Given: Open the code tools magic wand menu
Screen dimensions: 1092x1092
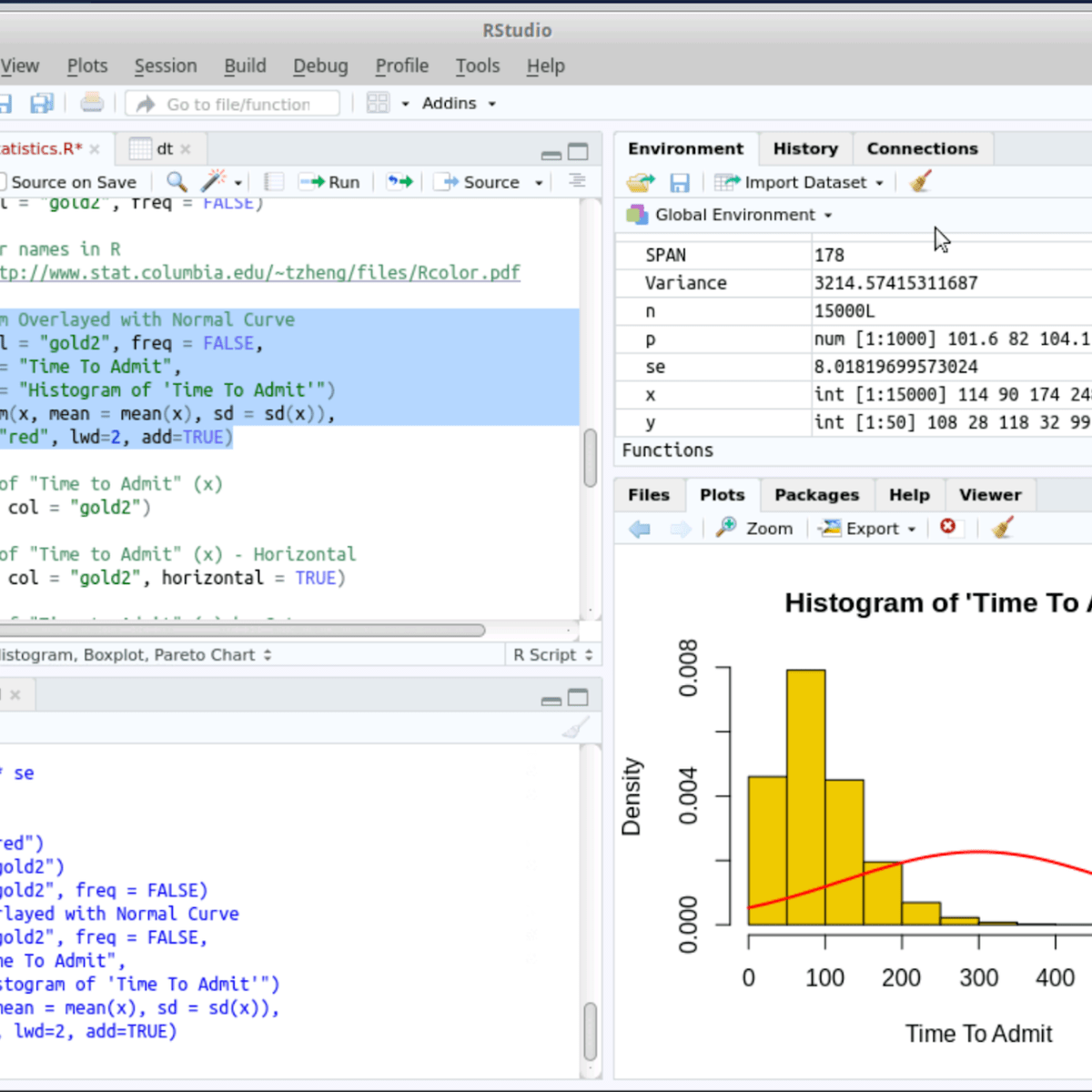Looking at the screenshot, I should pyautogui.click(x=216, y=181).
